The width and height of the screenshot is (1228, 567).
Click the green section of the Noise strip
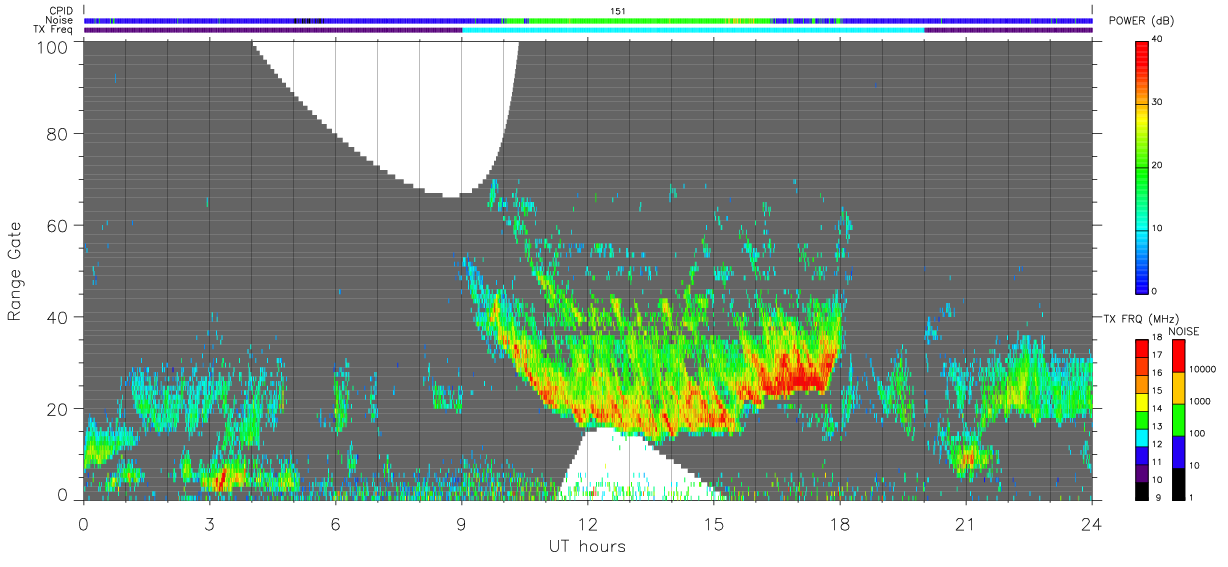650,20
